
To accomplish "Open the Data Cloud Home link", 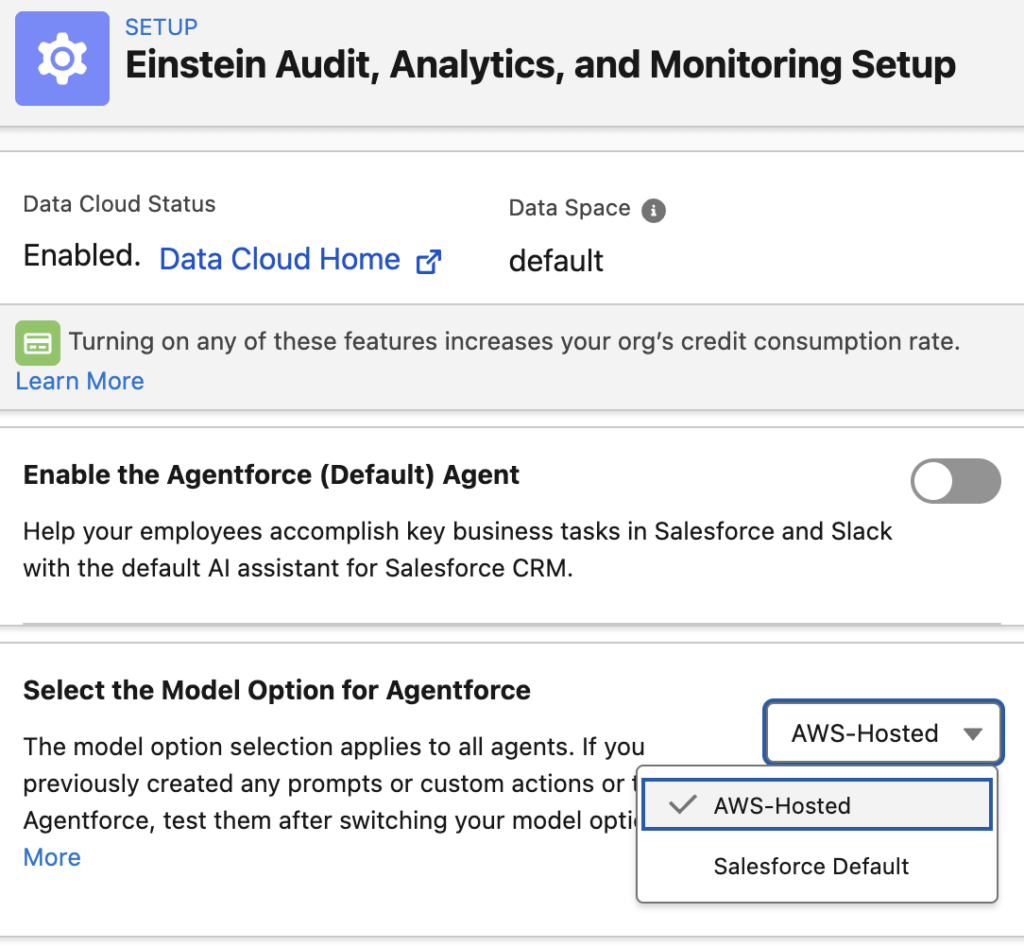I will pyautogui.click(x=280, y=259).
